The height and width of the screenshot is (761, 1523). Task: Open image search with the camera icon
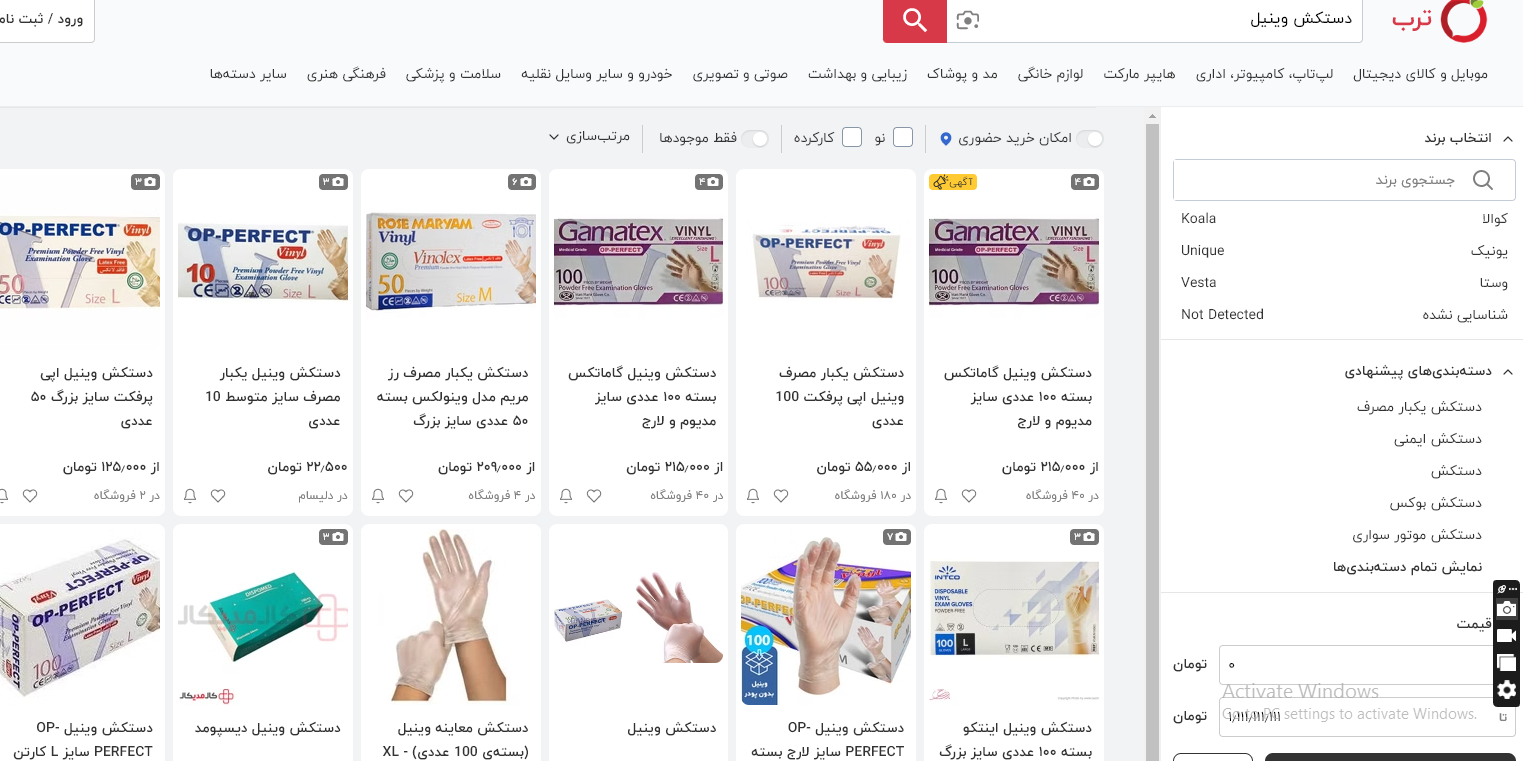968,20
